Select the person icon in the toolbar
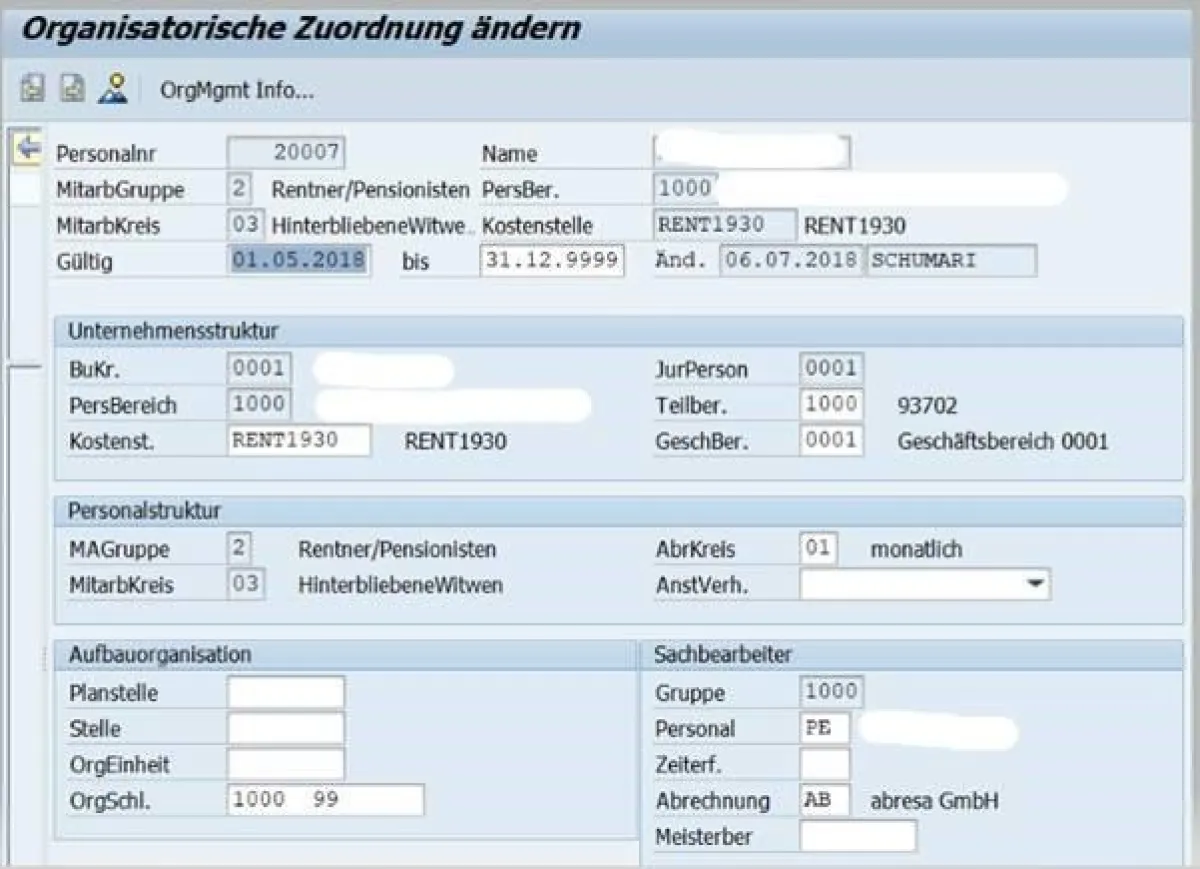 click(112, 89)
